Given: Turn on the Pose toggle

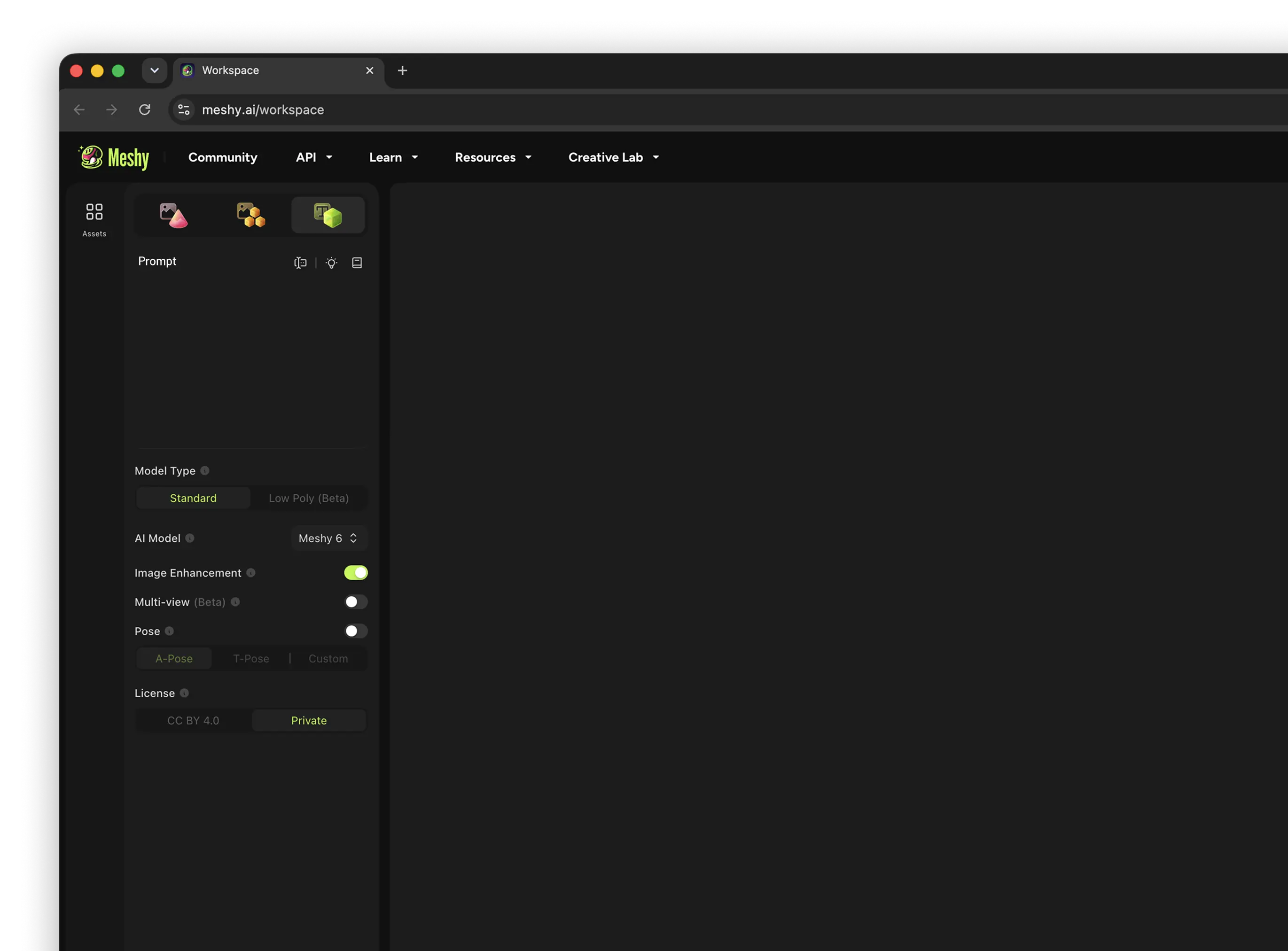Looking at the screenshot, I should [356, 631].
